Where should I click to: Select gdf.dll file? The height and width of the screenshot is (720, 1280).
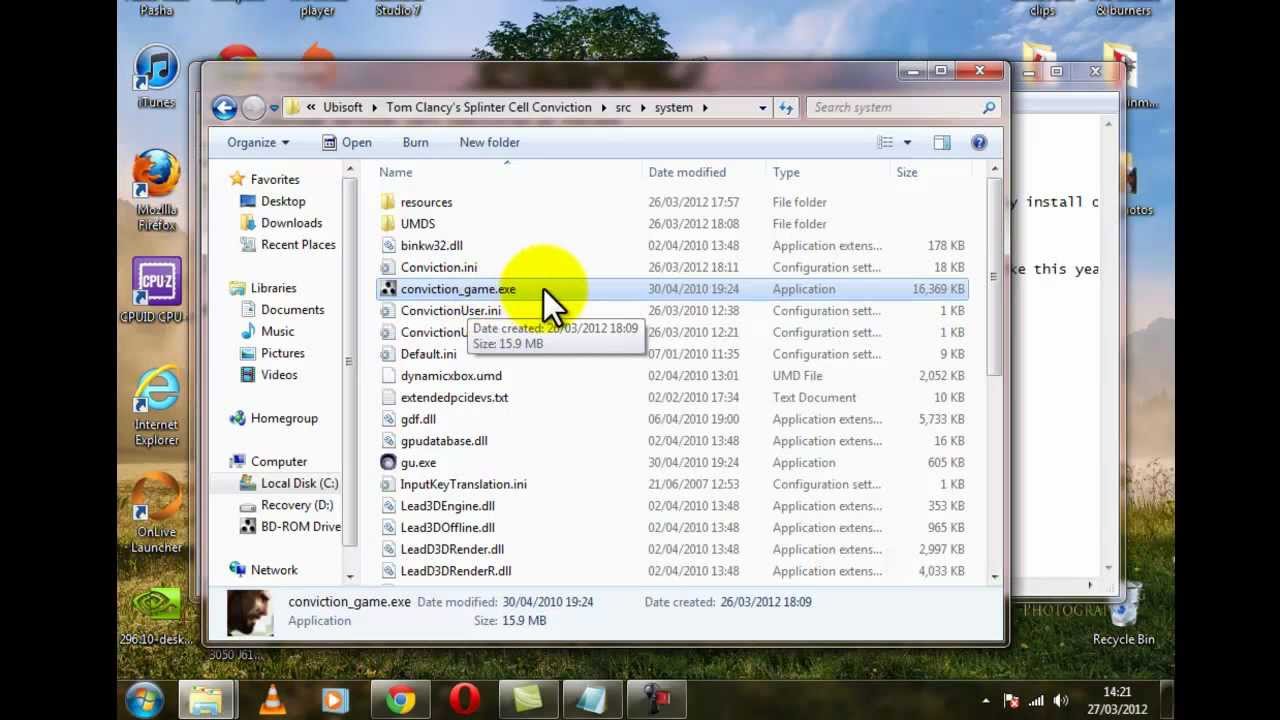[x=417, y=419]
